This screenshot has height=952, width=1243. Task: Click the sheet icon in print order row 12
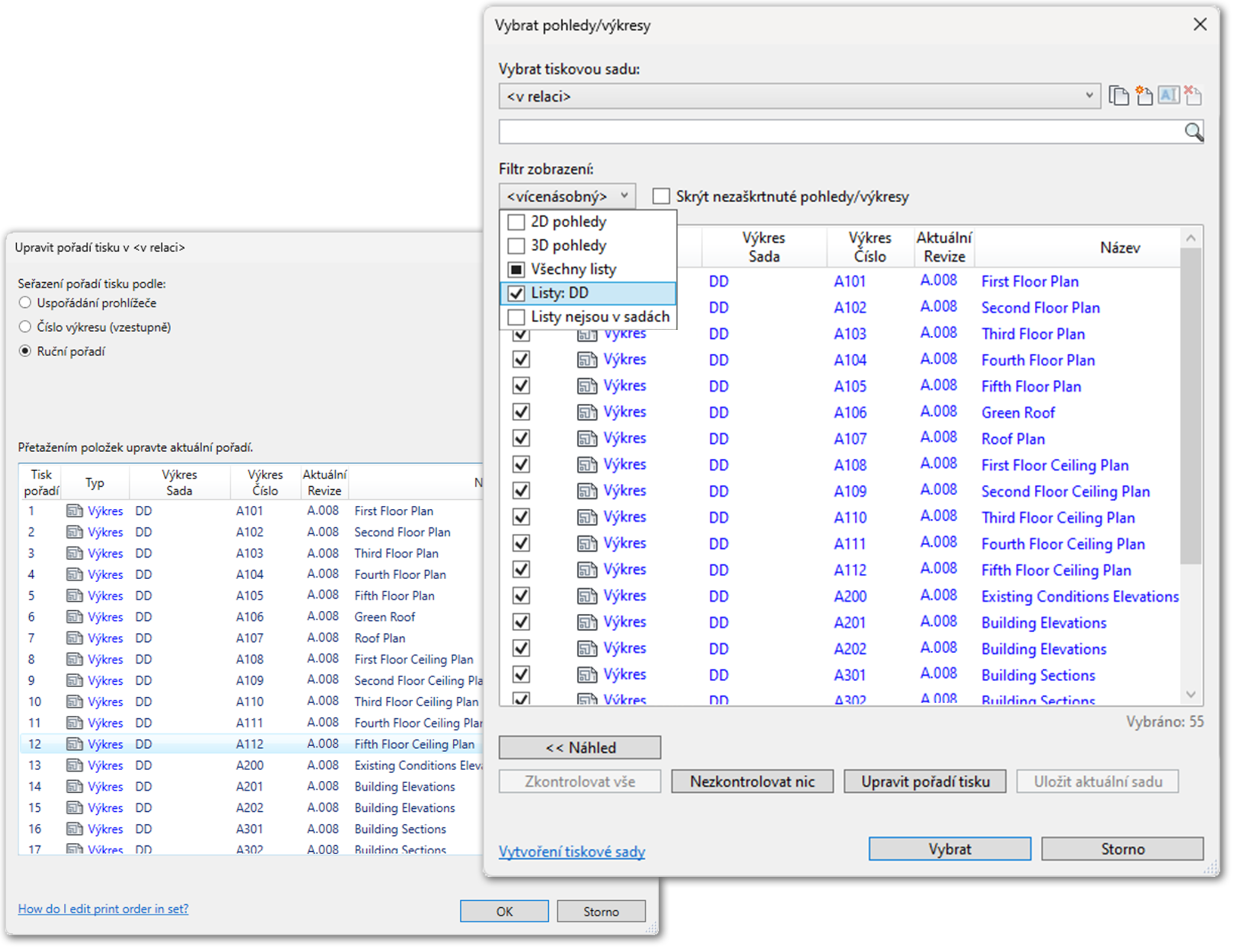[75, 744]
